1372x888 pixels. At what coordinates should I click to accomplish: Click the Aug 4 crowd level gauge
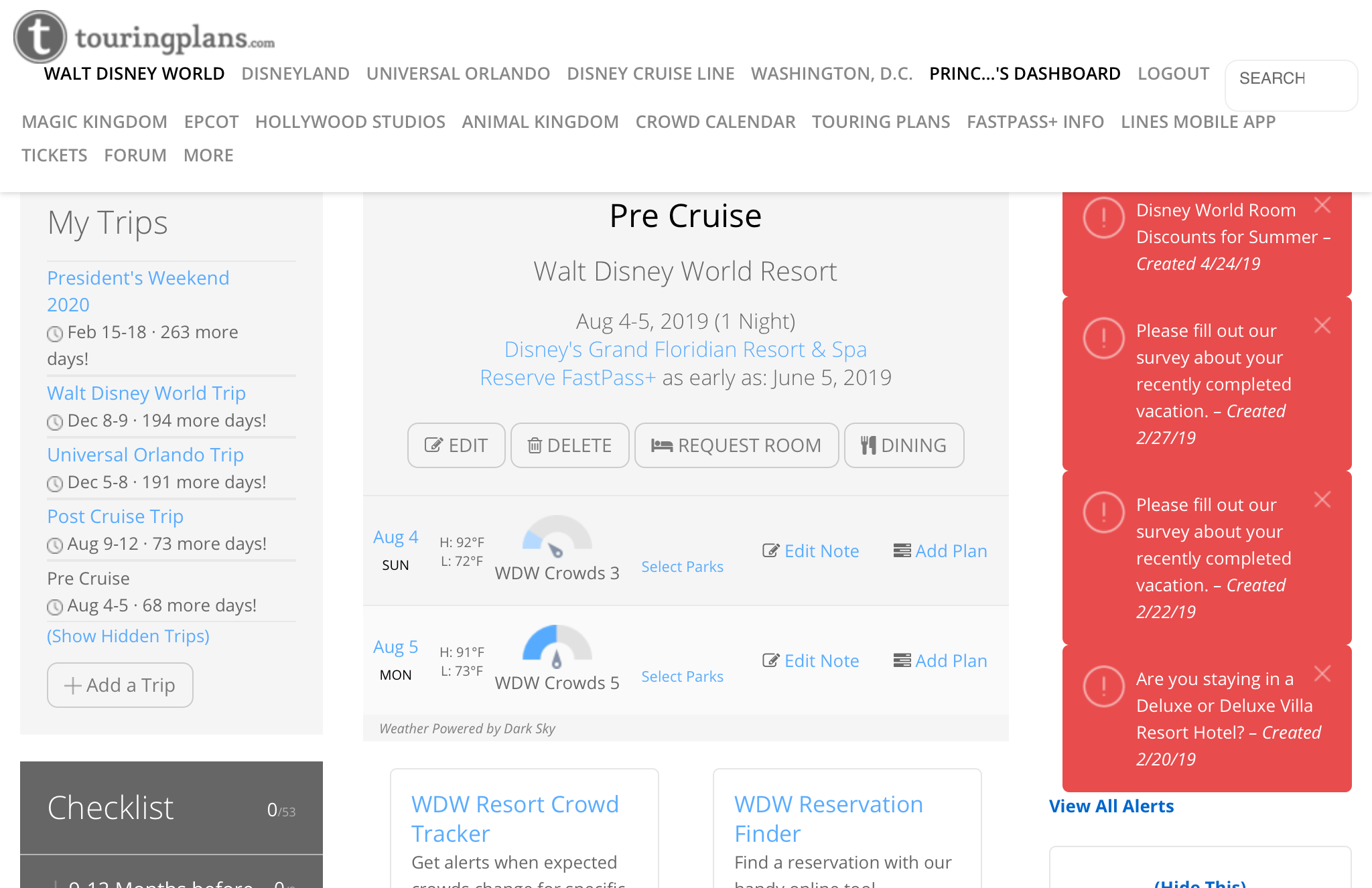pos(557,536)
